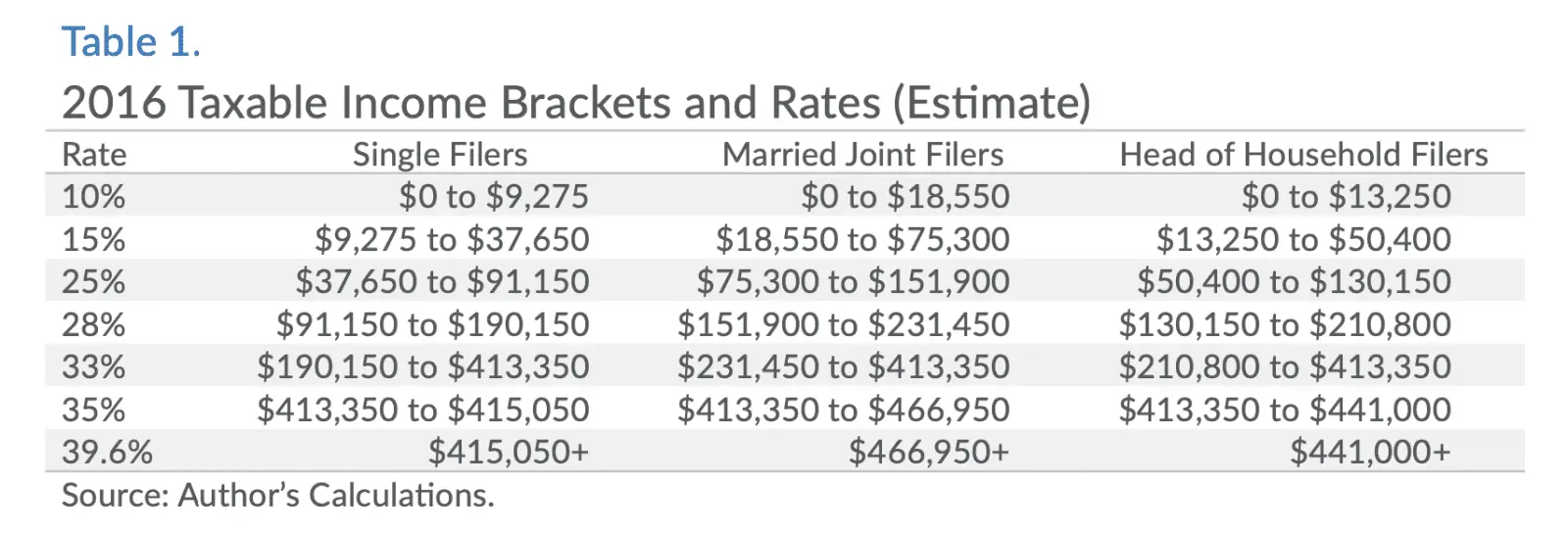Click the "Table 1." title text
1568x533 pixels.
[x=130, y=42]
